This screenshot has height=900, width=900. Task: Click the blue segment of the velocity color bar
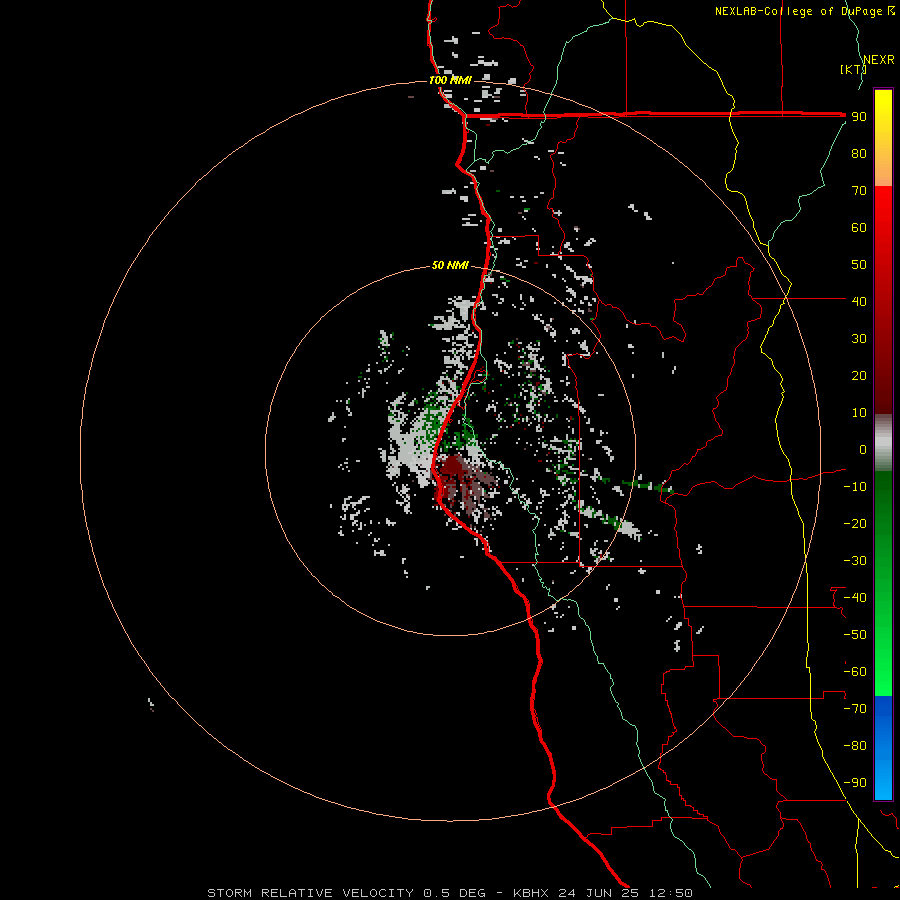pos(883,747)
